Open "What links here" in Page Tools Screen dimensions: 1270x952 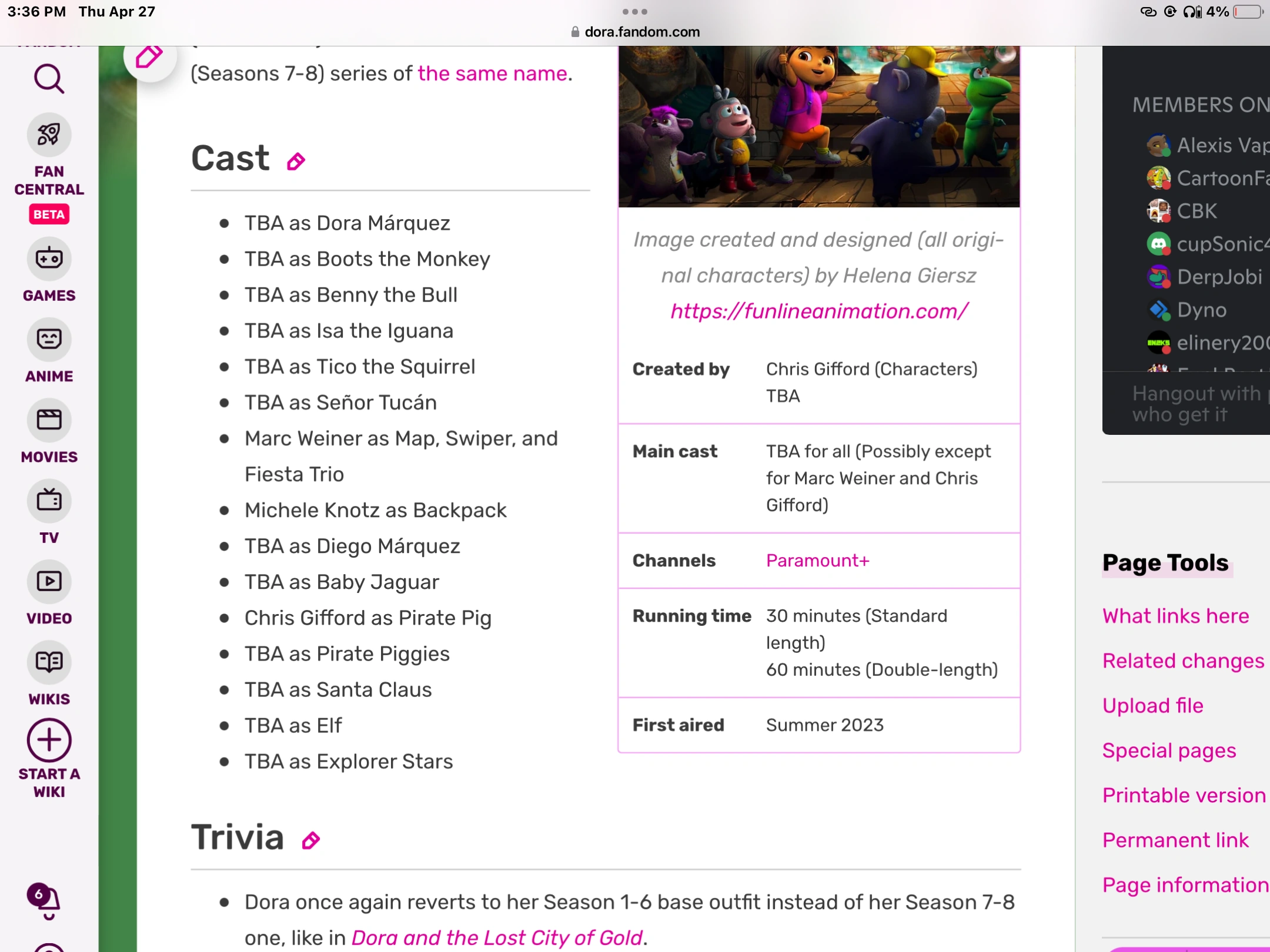1175,615
